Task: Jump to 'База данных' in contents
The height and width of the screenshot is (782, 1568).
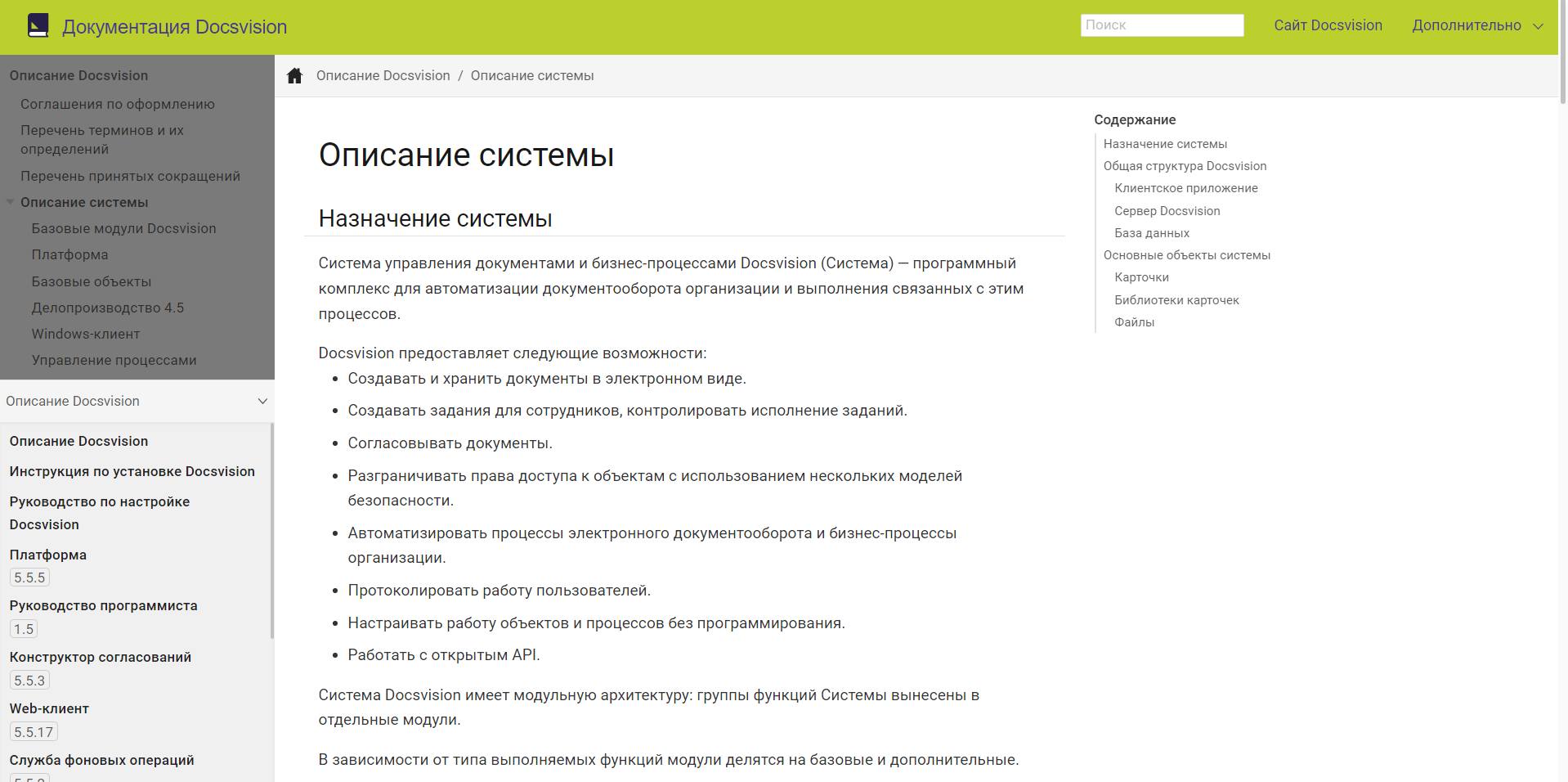Action: point(1152,233)
